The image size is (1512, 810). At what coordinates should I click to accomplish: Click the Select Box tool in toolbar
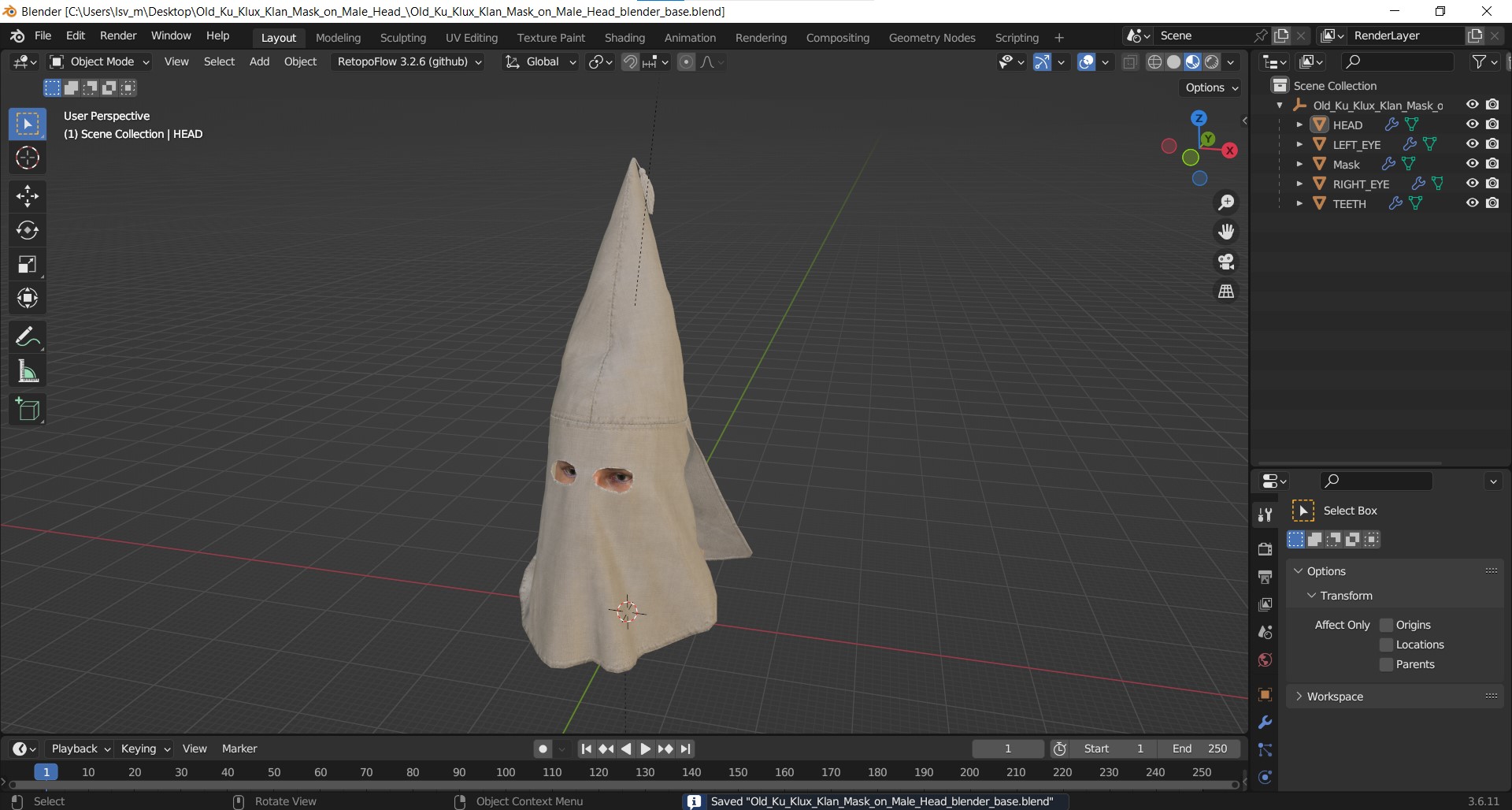28,124
